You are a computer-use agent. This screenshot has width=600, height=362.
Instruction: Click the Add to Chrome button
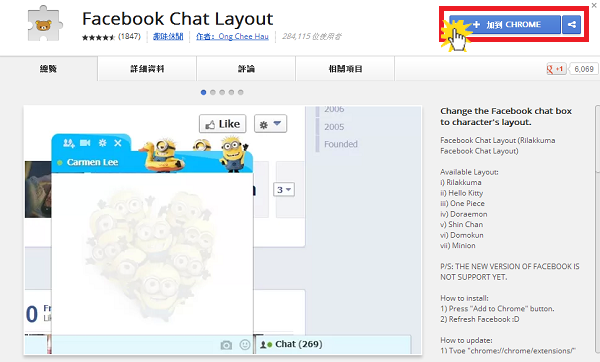pos(505,24)
